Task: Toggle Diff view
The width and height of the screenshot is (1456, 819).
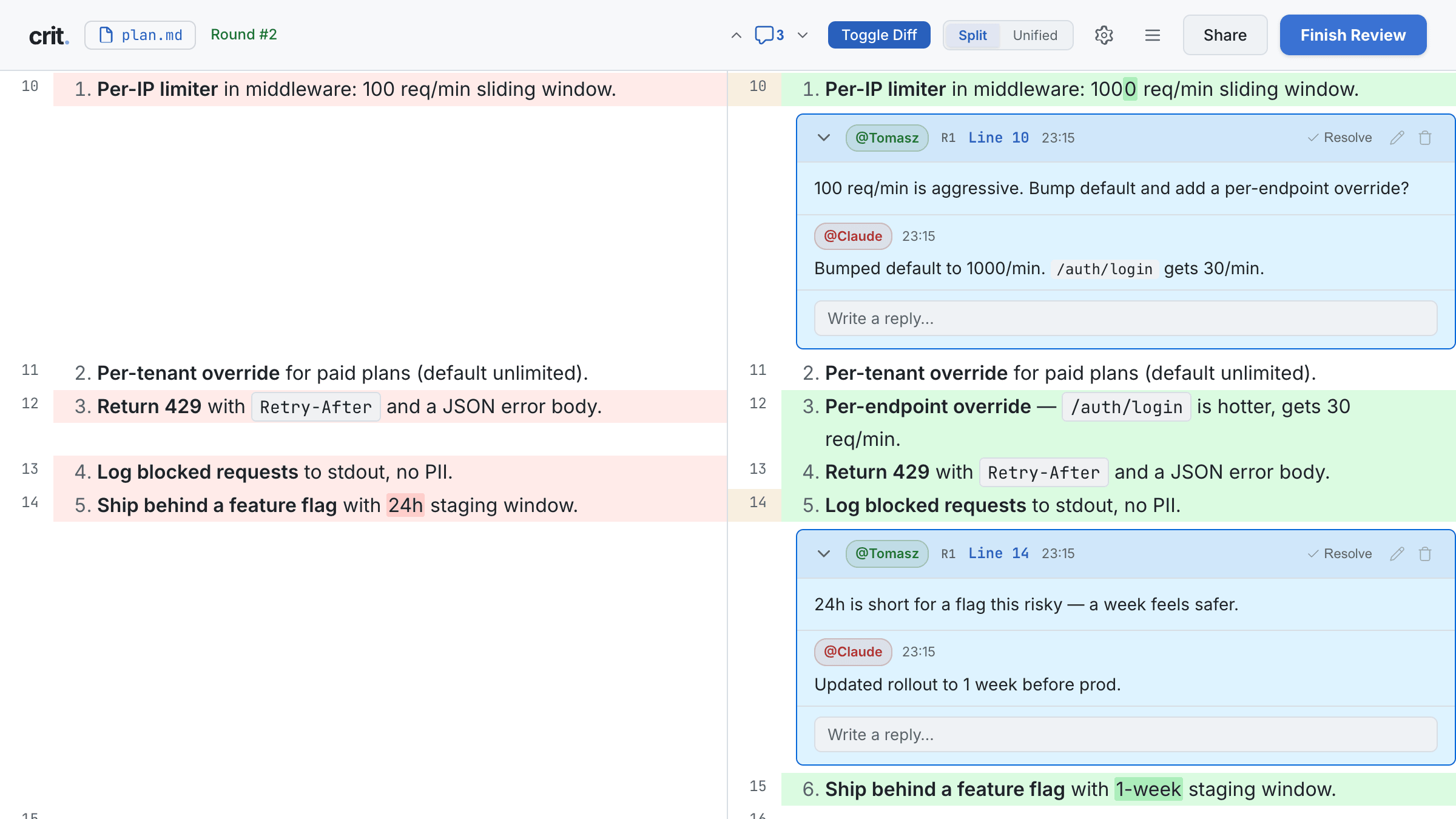Action: pyautogui.click(x=879, y=35)
